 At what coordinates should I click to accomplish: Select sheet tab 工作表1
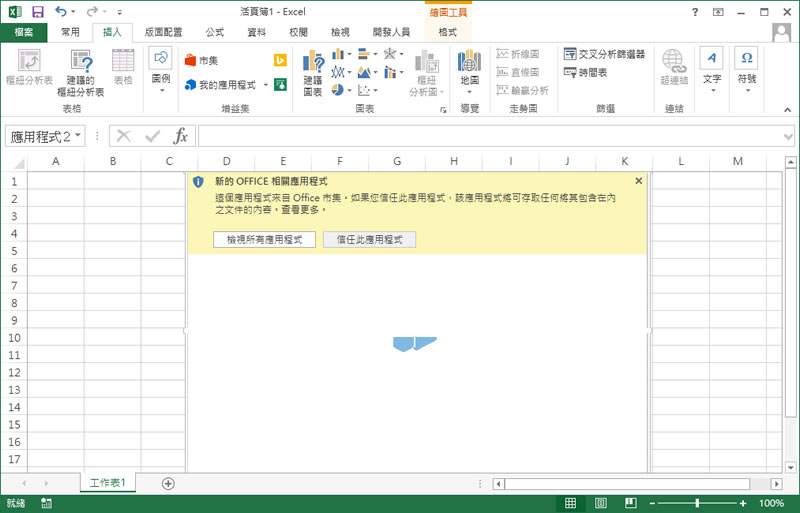108,482
